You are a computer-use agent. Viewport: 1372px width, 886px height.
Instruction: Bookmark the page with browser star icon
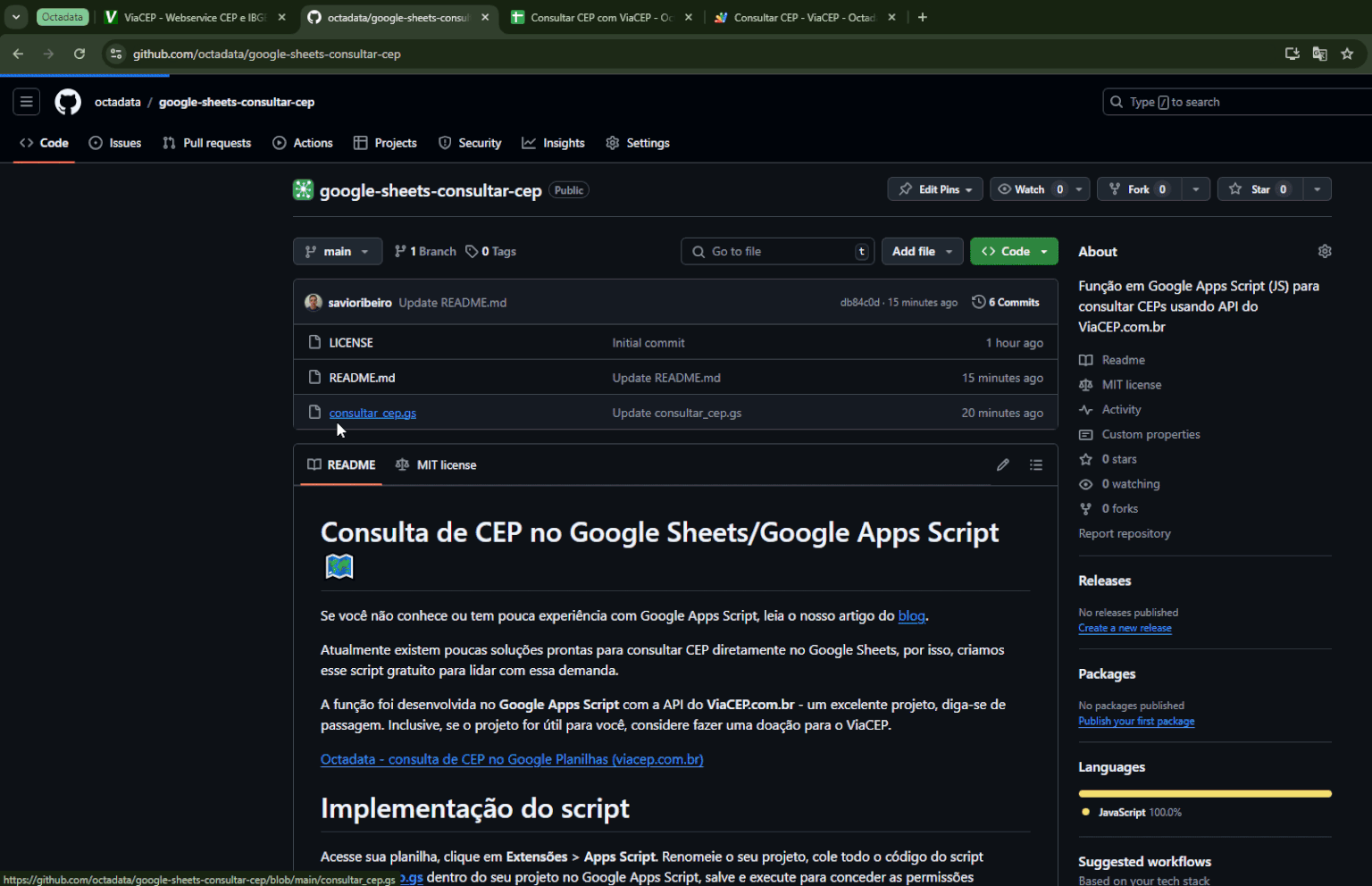(1348, 54)
